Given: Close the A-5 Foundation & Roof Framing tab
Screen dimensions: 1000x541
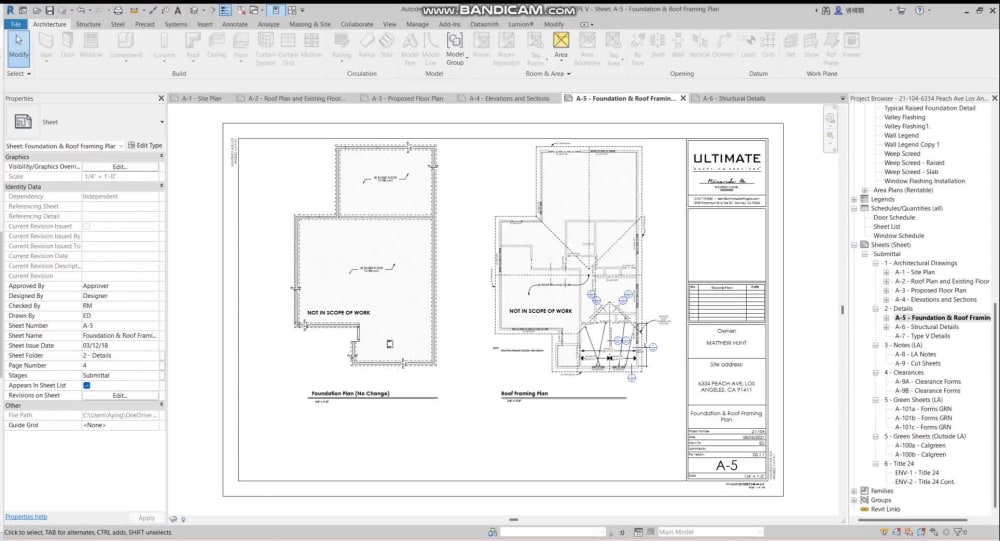Looking at the screenshot, I should click(683, 98).
